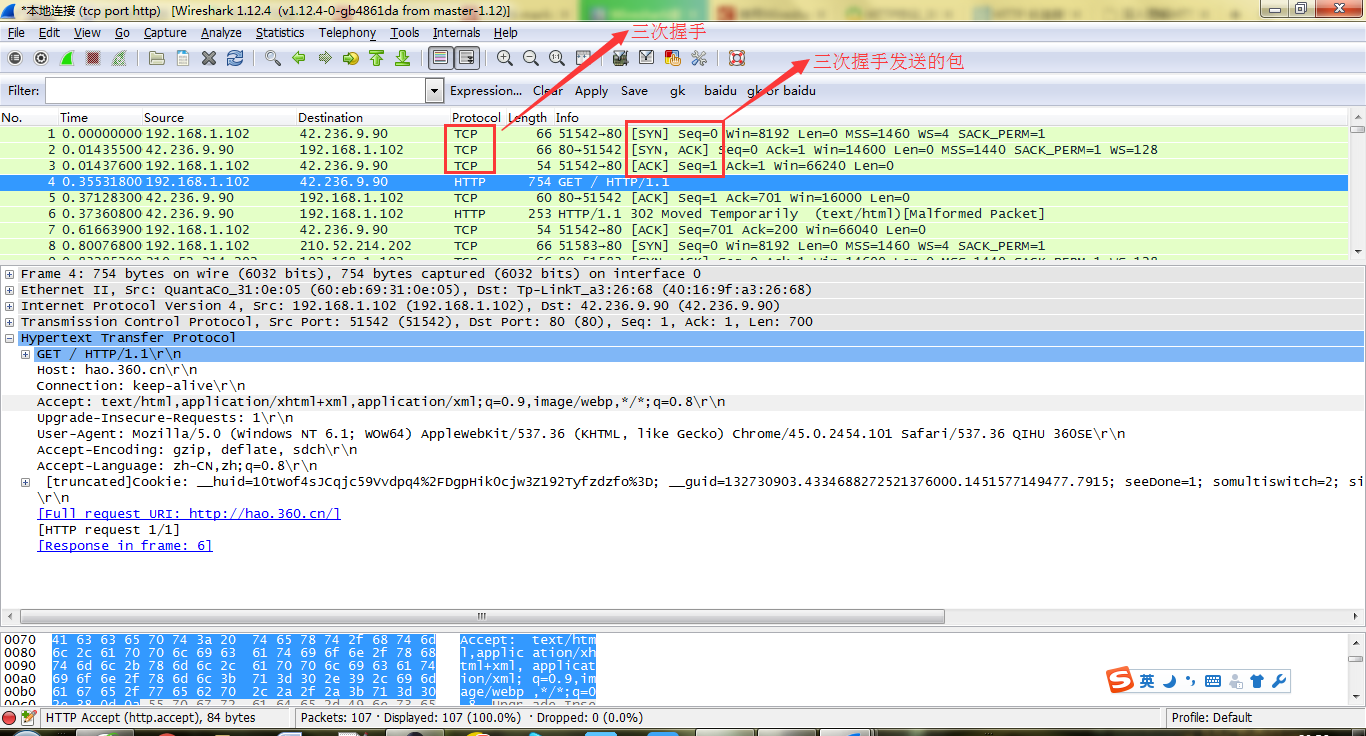The image size is (1366, 736).
Task: Open the Capture menu
Action: pyautogui.click(x=165, y=33)
